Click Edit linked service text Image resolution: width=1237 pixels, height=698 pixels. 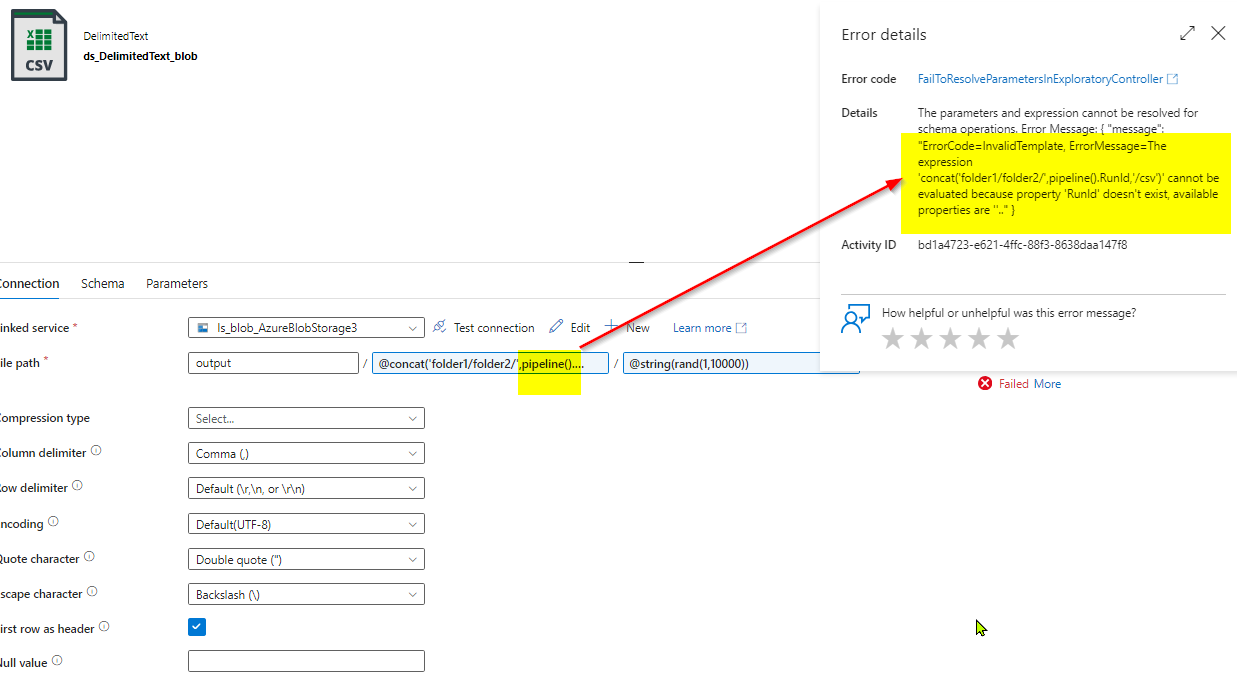580,328
